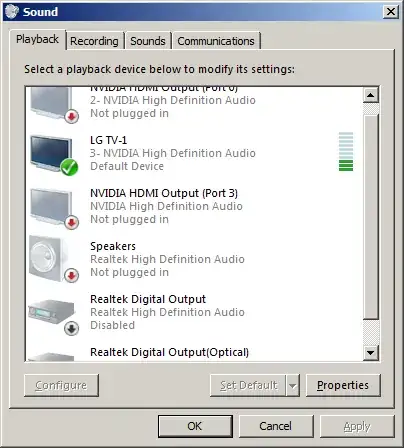Click the Apply button
Viewport: 404px width, 448px height.
(357, 426)
